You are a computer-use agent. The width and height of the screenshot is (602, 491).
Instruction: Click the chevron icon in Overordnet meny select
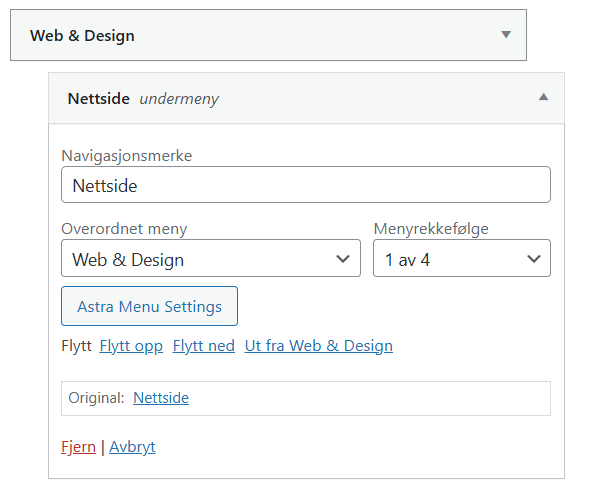pos(343,259)
